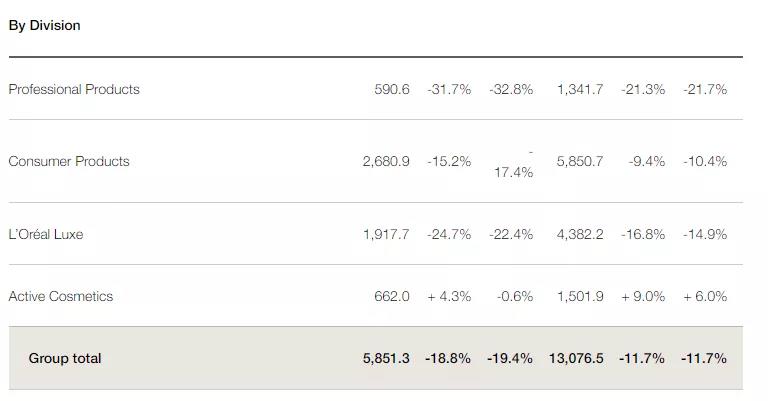Viewport: 768px width, 401px height.
Task: Click the Group total 5,851.3 figure
Action: (x=386, y=358)
